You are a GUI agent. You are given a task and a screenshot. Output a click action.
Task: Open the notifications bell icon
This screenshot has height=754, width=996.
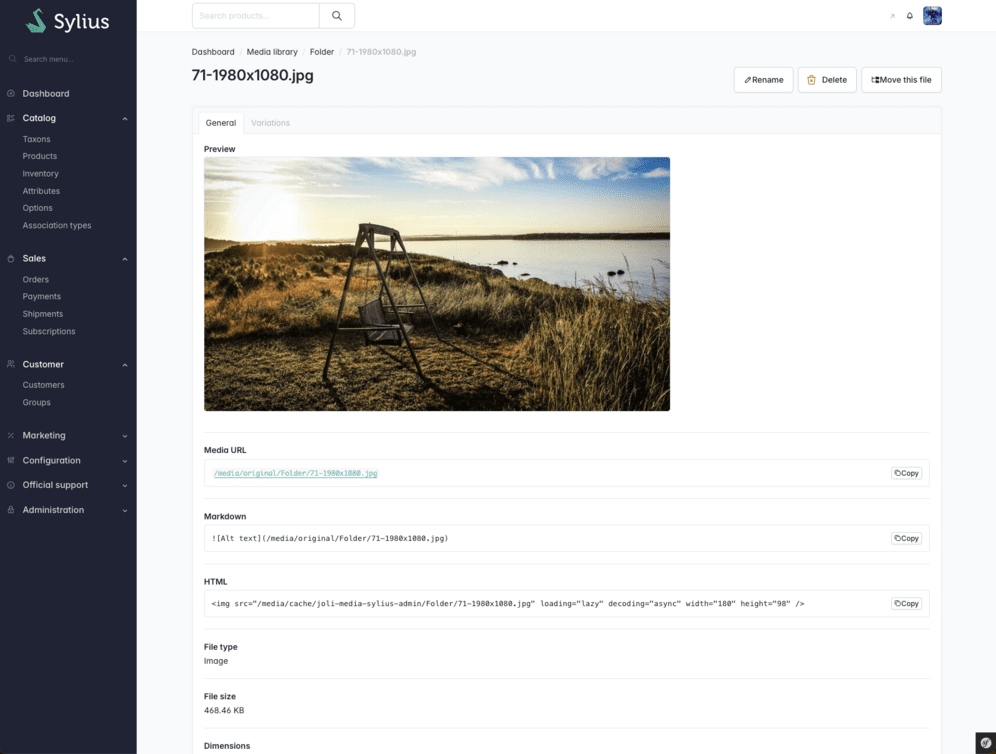[910, 16]
